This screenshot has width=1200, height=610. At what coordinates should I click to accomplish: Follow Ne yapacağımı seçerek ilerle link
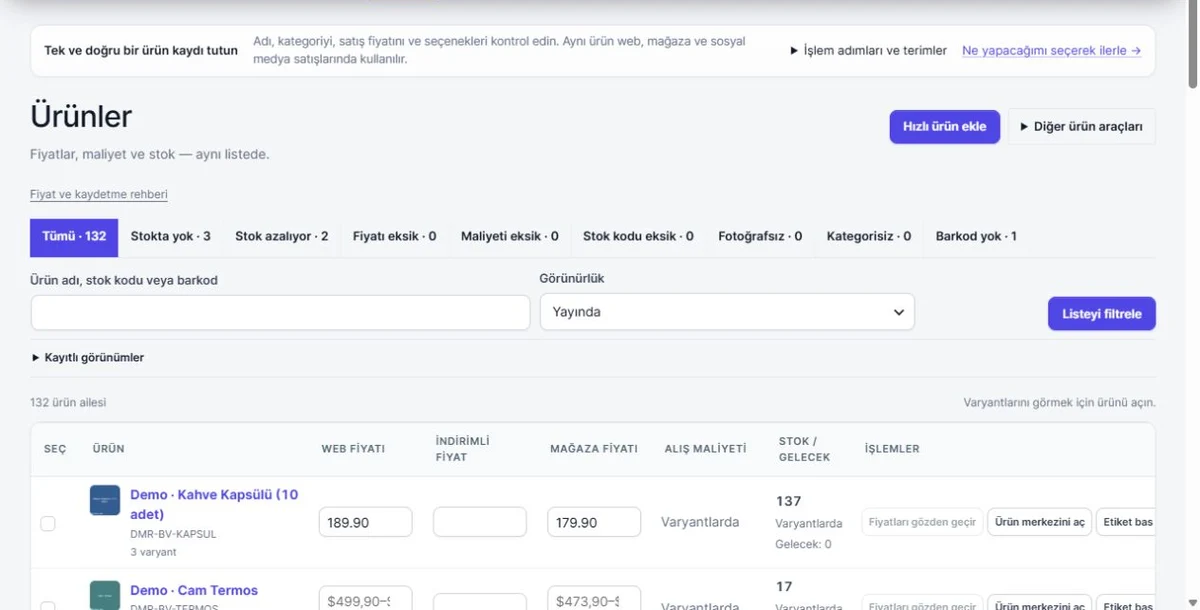point(1051,50)
